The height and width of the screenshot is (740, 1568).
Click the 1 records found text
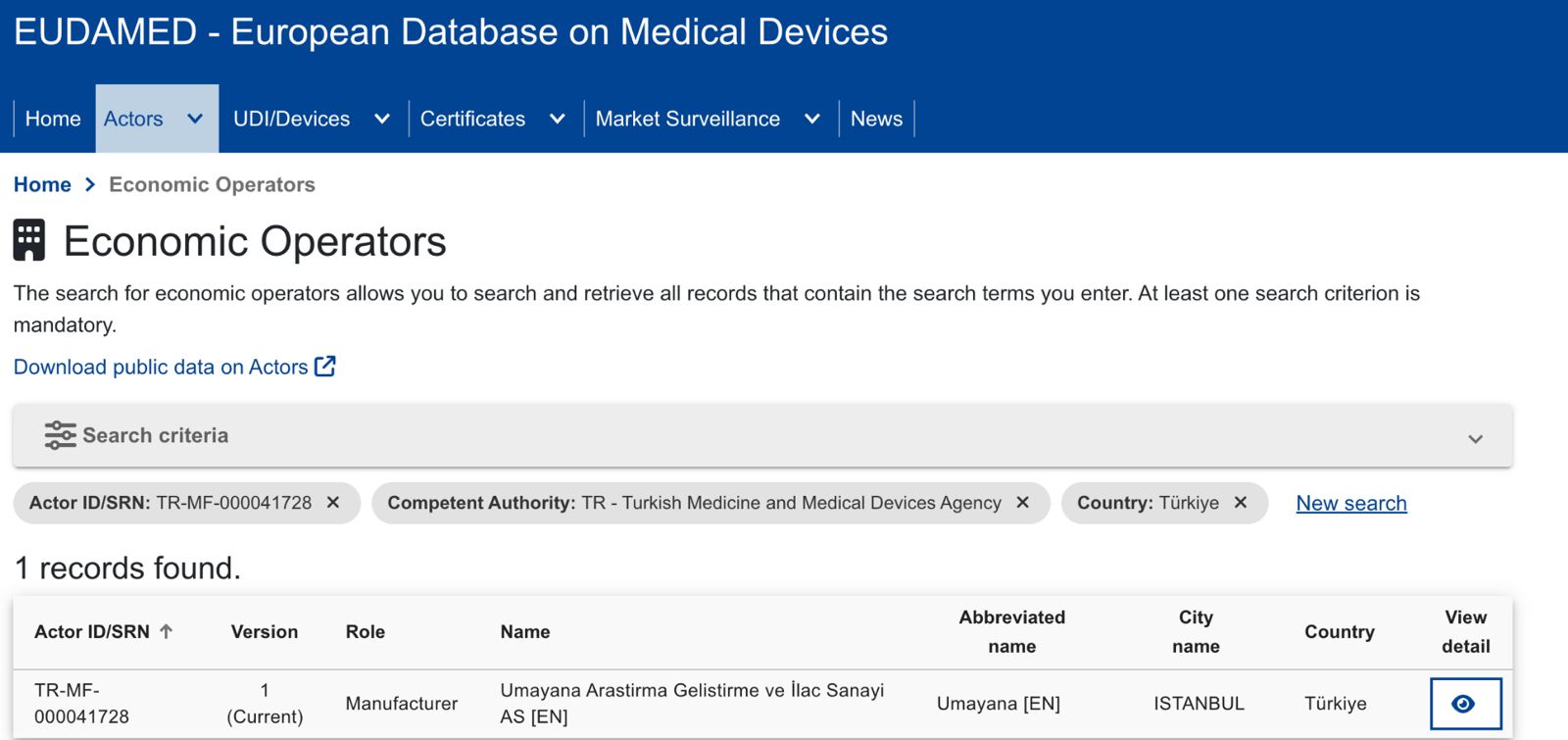point(127,567)
